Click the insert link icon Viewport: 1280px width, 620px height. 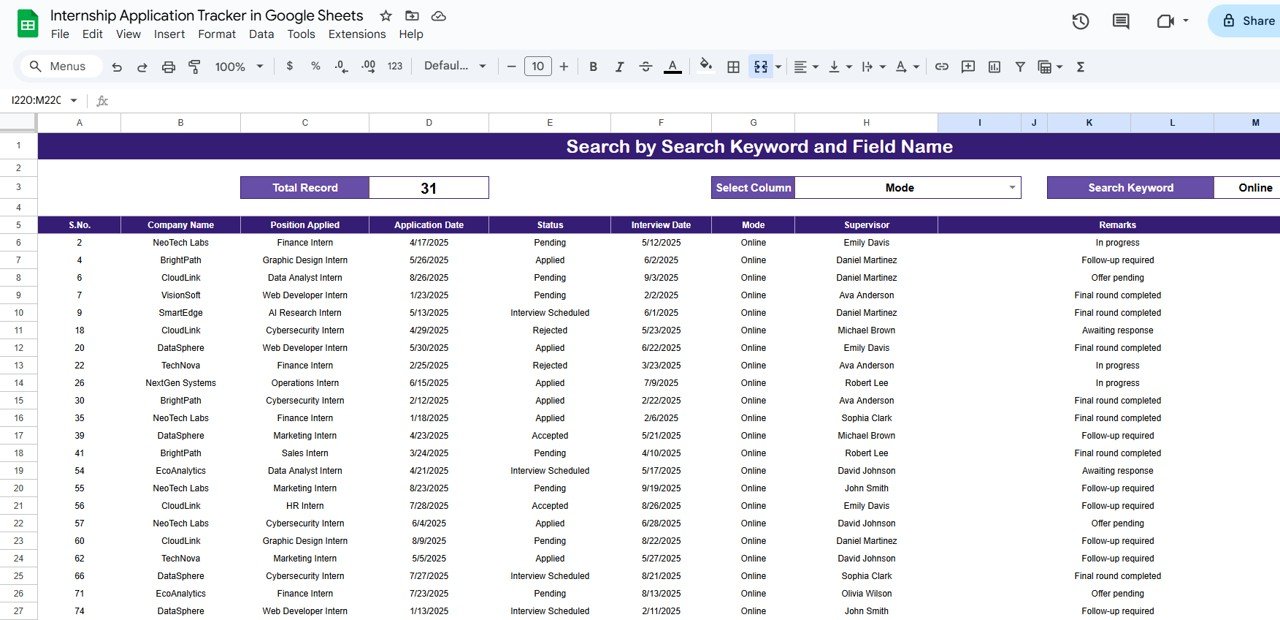[941, 67]
